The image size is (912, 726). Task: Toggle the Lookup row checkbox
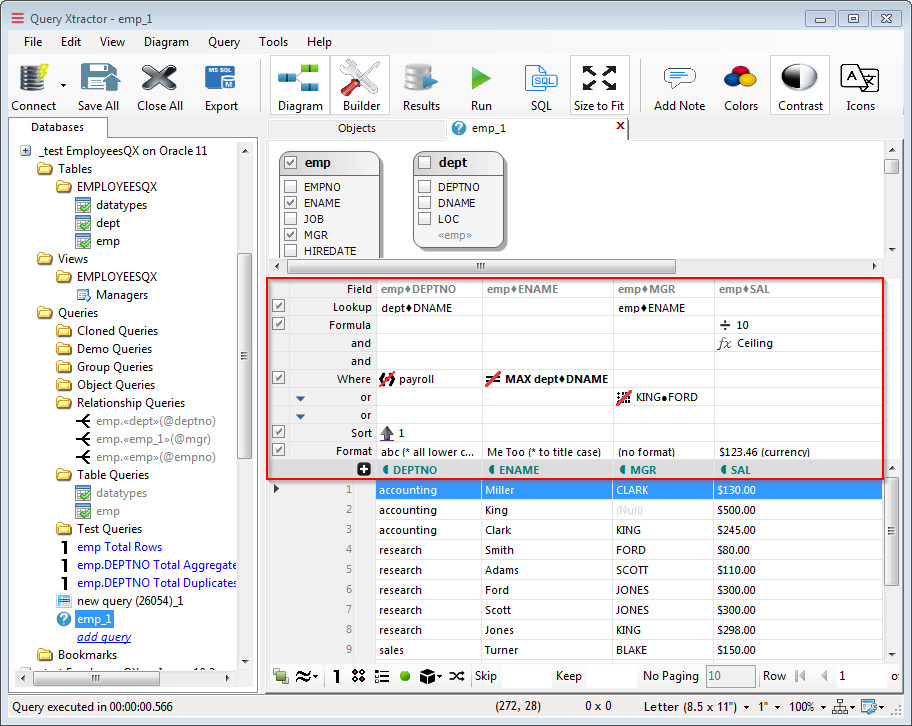click(x=279, y=306)
